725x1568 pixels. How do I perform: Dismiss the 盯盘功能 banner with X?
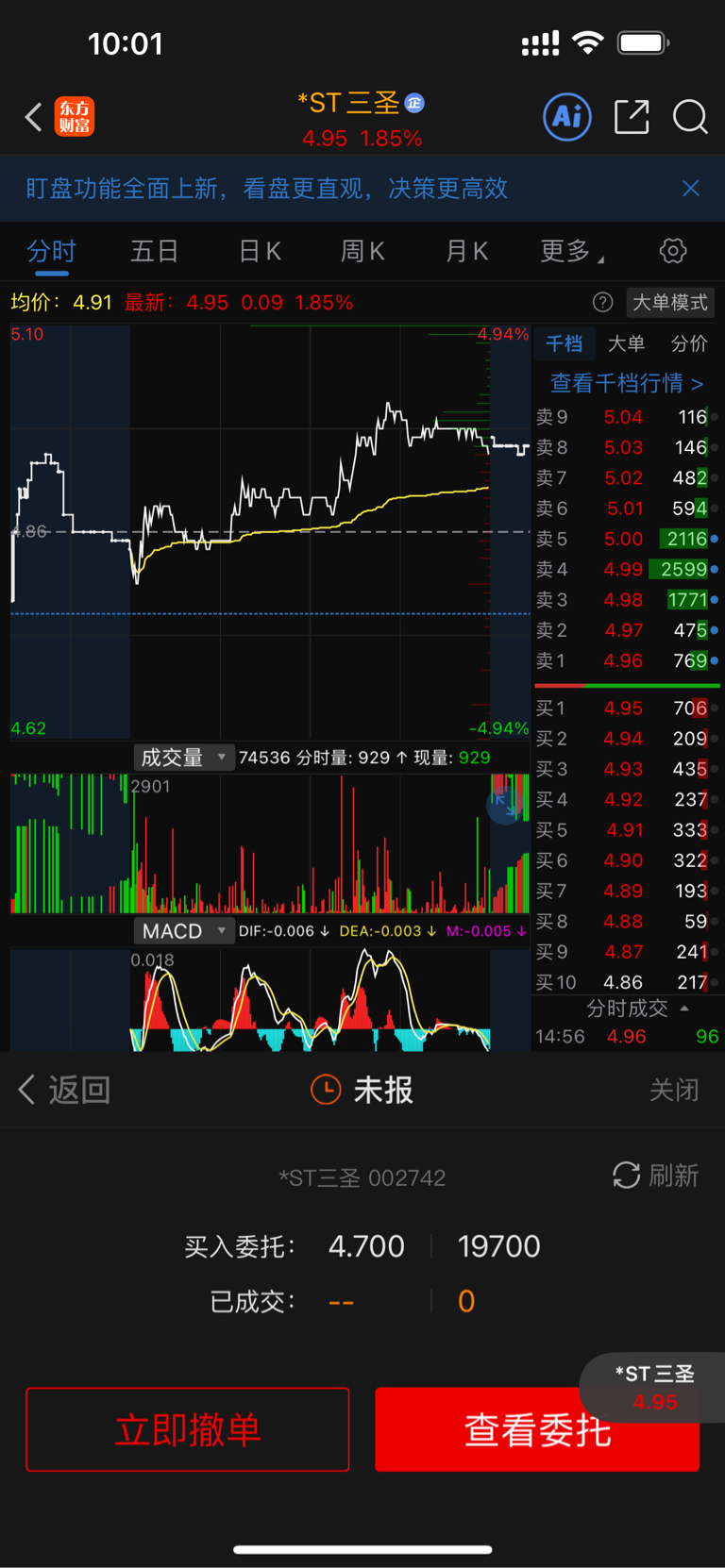[x=691, y=189]
